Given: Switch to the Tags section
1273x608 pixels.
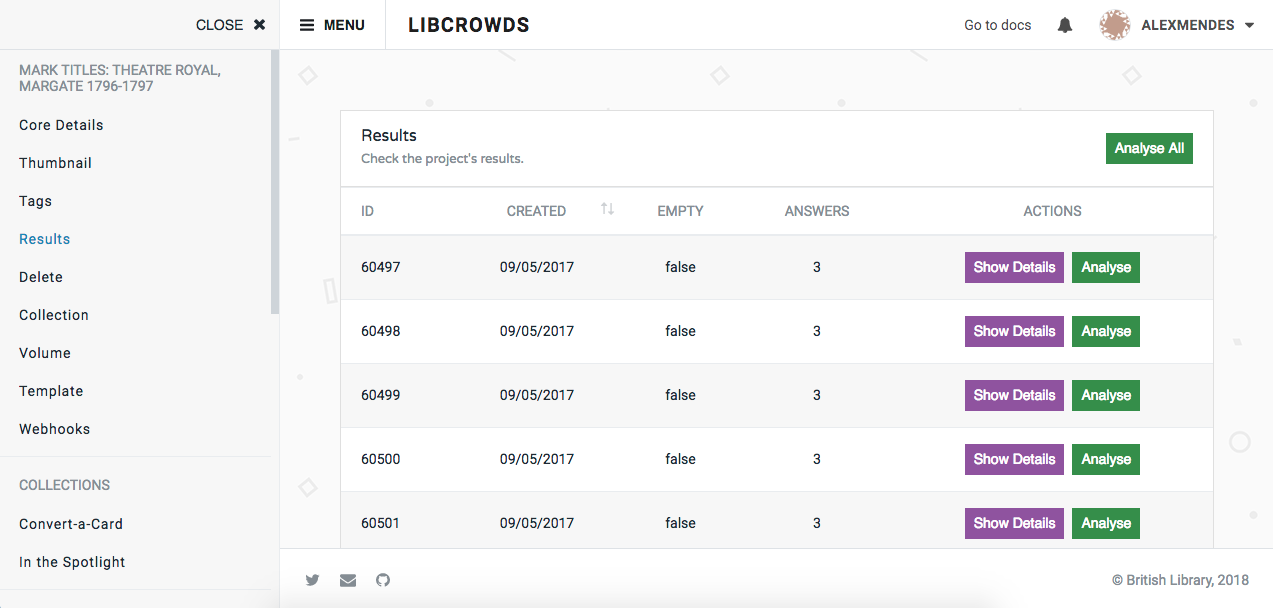Looking at the screenshot, I should coord(34,200).
